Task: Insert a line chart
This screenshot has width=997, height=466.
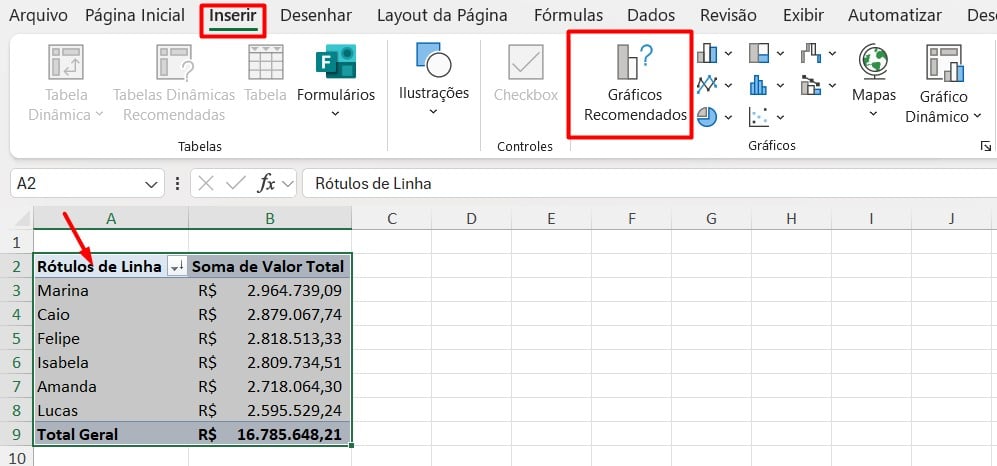Action: 708,84
